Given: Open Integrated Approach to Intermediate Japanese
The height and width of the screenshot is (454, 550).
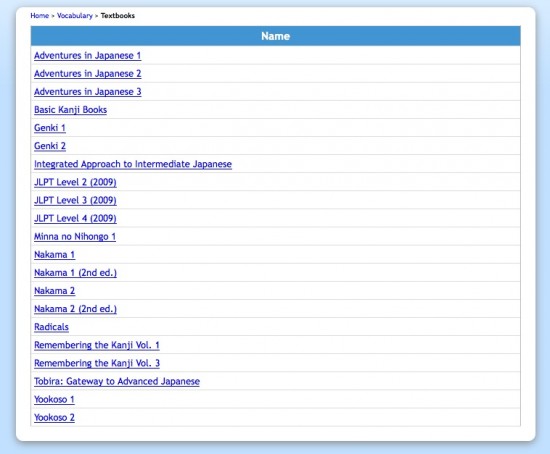Looking at the screenshot, I should [x=133, y=164].
